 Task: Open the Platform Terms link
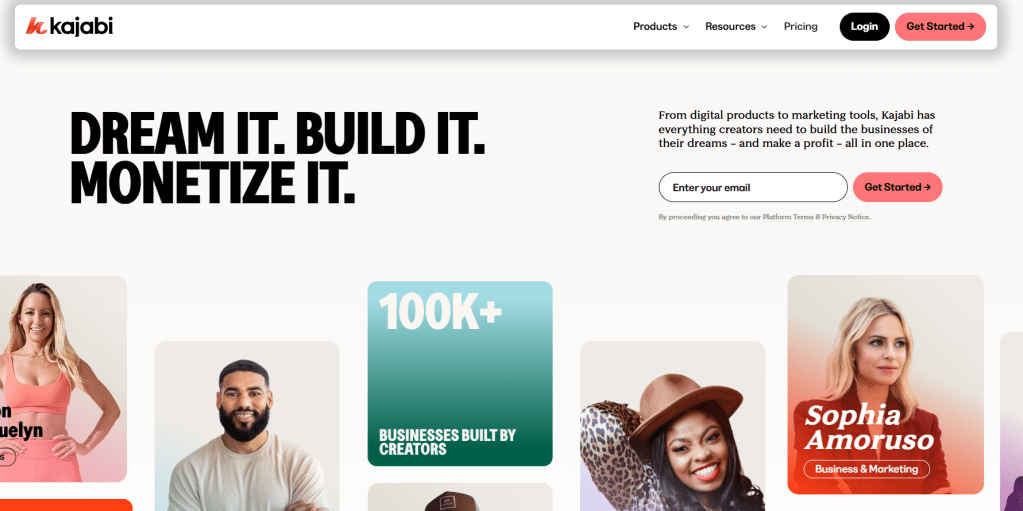pos(787,217)
